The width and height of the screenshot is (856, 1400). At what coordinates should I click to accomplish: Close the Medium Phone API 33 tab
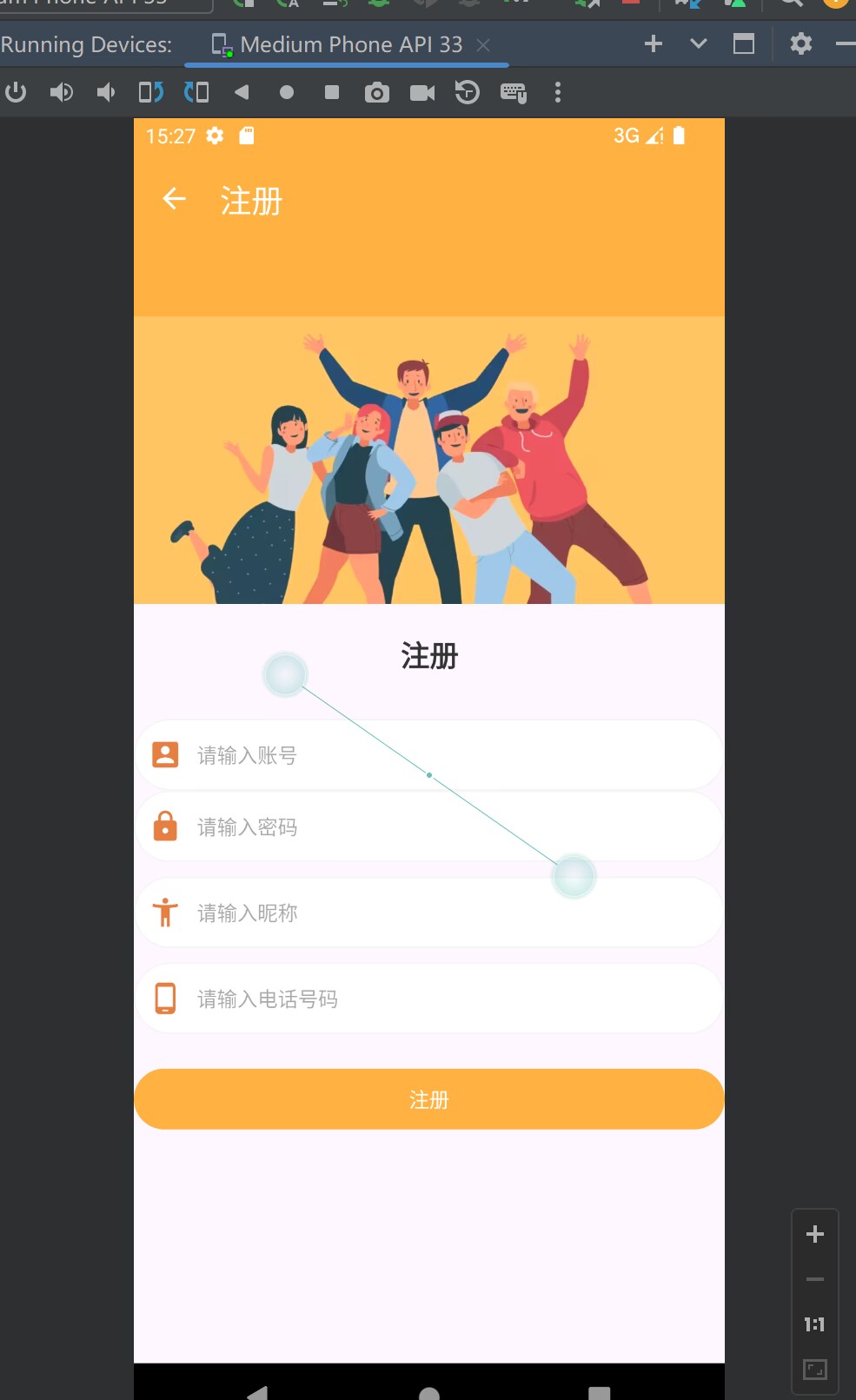483,45
